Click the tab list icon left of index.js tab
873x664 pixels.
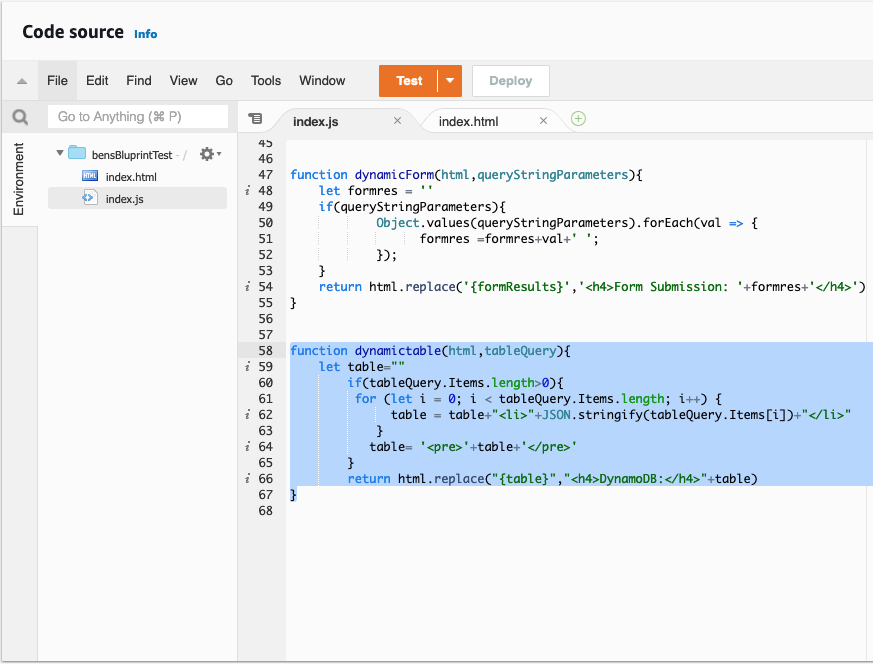click(x=255, y=119)
